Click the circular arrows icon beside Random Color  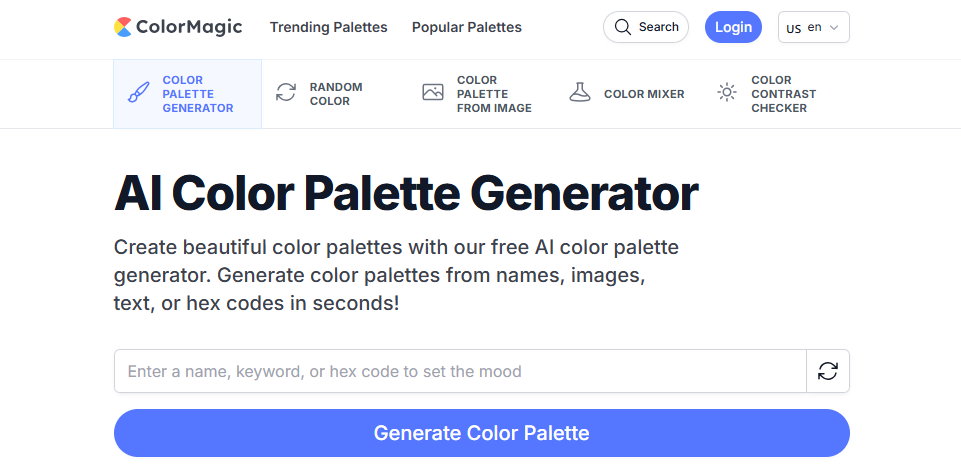point(286,93)
